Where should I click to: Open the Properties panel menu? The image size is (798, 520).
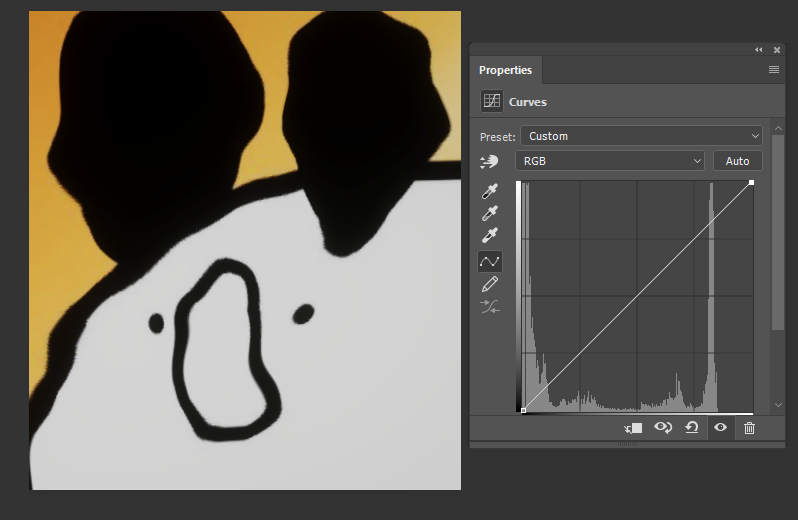pyautogui.click(x=774, y=70)
